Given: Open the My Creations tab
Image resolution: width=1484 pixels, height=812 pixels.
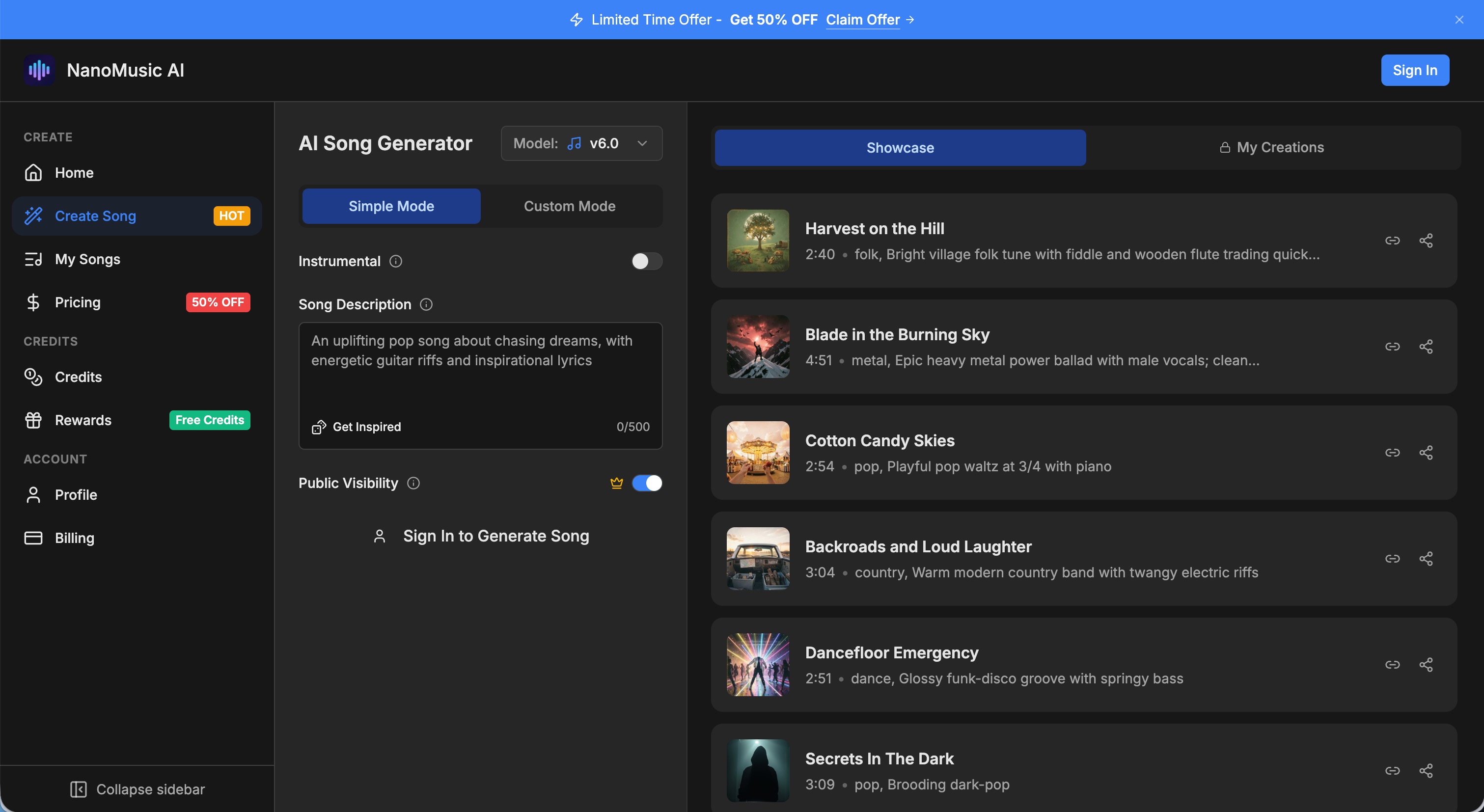Looking at the screenshot, I should (1272, 147).
